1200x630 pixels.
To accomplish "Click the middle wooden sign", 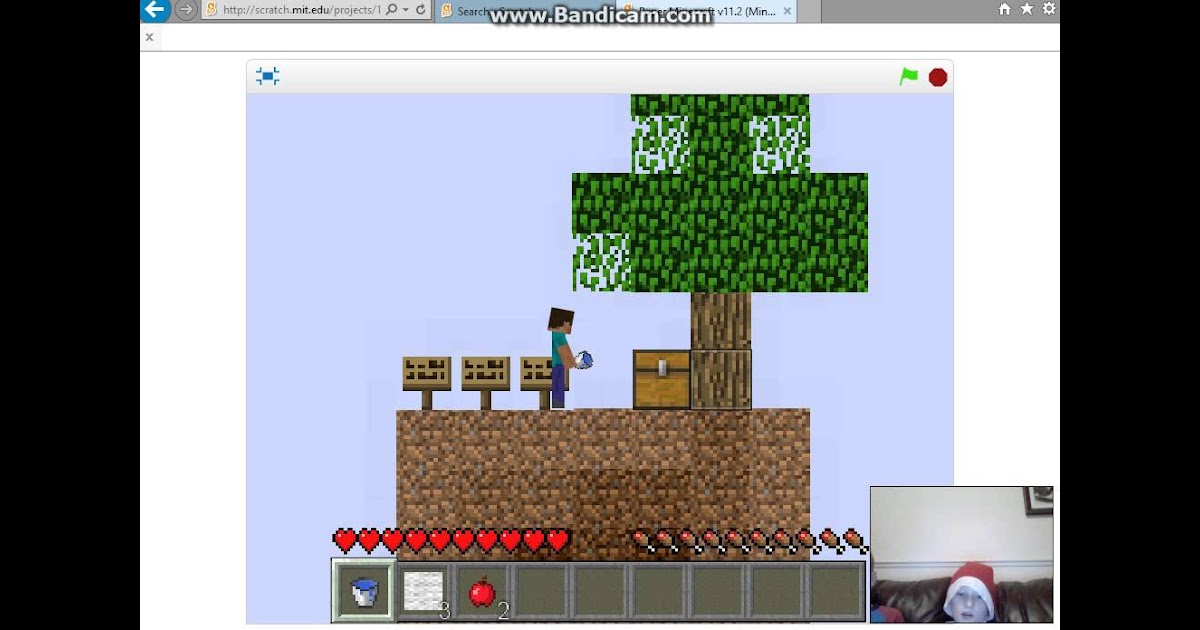I will click(x=485, y=381).
